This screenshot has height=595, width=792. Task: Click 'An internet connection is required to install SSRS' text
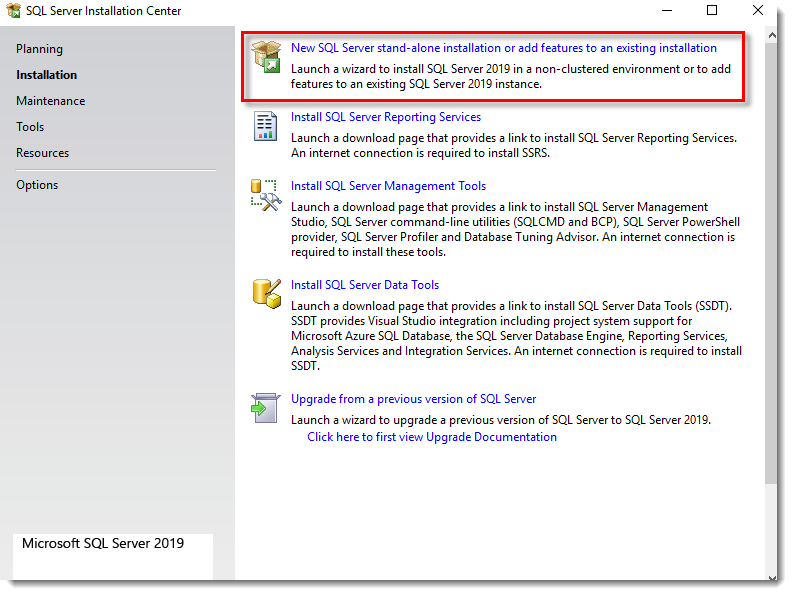(x=420, y=154)
